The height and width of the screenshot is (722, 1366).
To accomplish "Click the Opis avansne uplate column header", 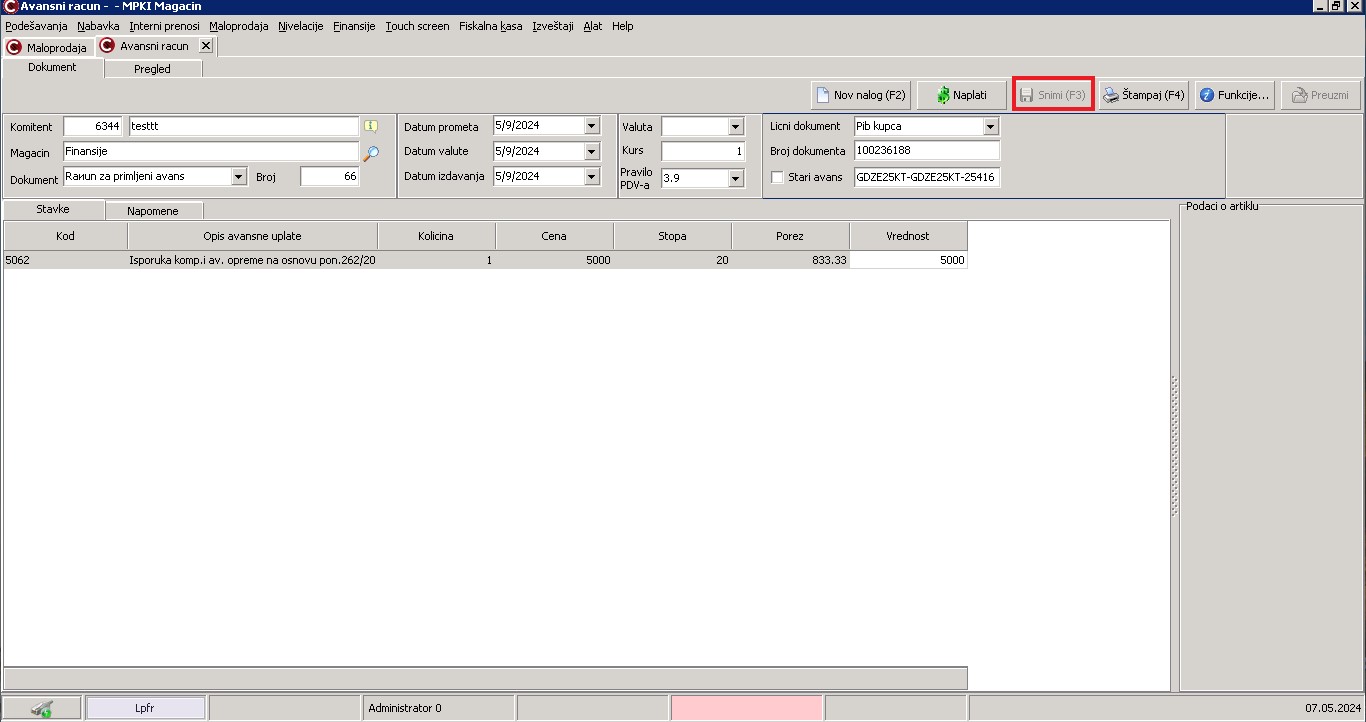I will point(253,236).
